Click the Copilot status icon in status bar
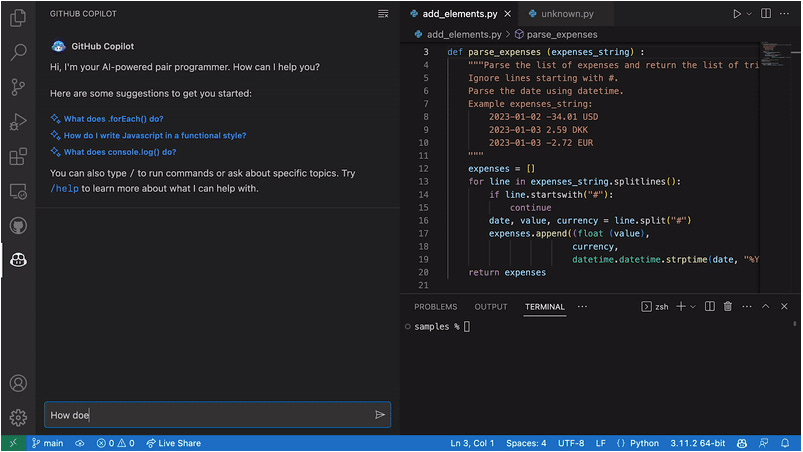Screen dimensions: 803x452 tap(742, 443)
